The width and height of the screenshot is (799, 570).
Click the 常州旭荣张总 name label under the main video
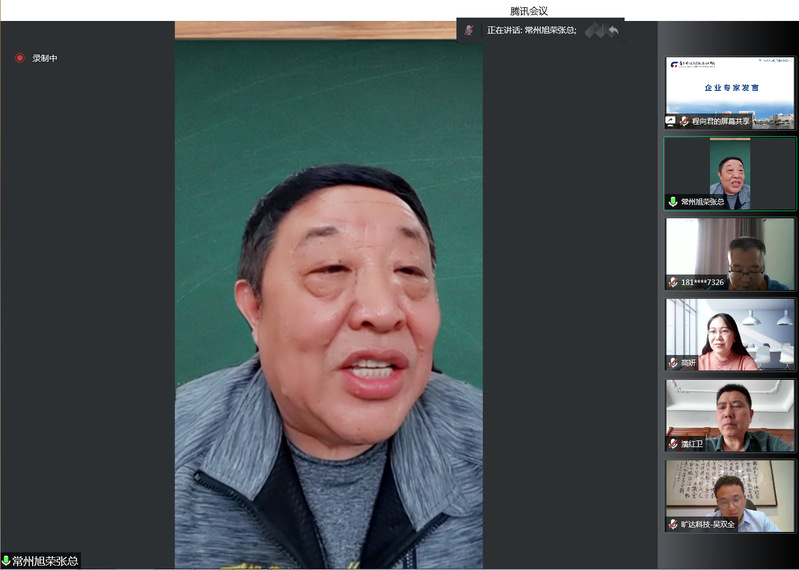(x=45, y=561)
